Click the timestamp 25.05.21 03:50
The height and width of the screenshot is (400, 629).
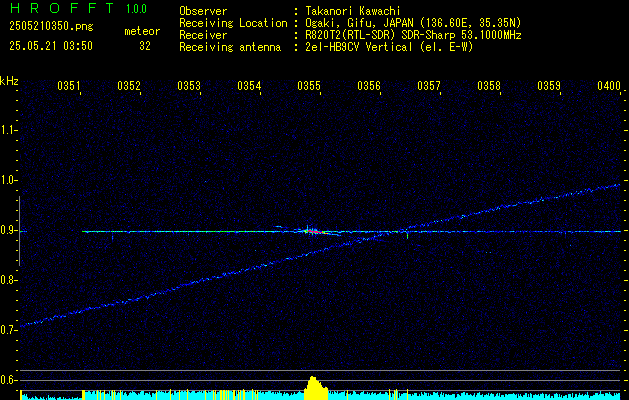click(51, 46)
